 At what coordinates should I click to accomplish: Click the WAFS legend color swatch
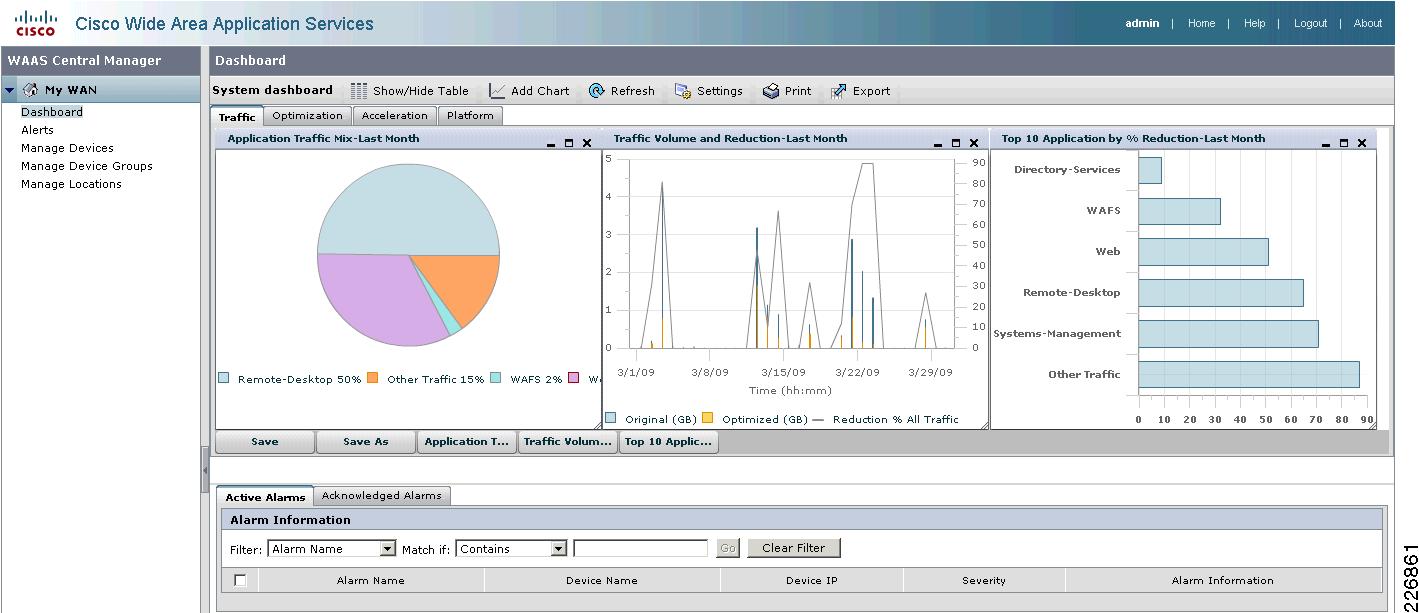click(x=496, y=378)
